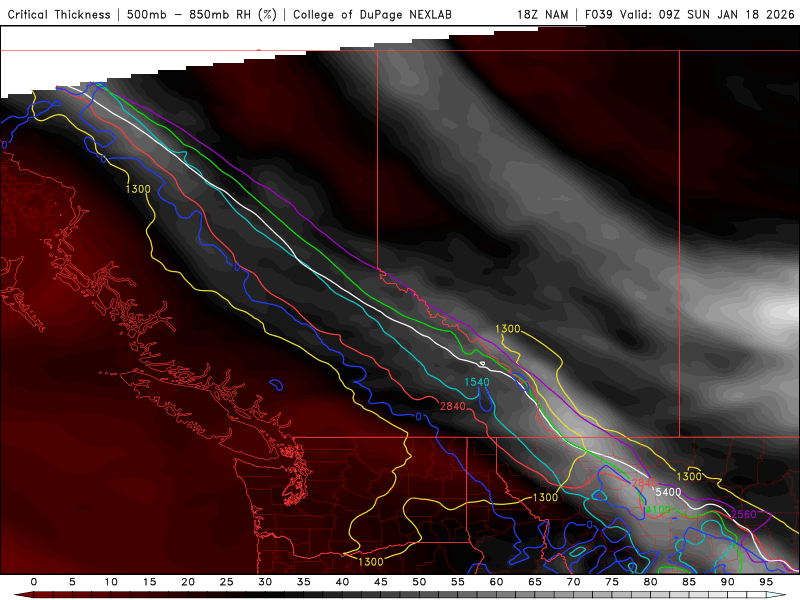Click the colorbar tick label 0
The width and height of the screenshot is (800, 600).
pyautogui.click(x=34, y=582)
